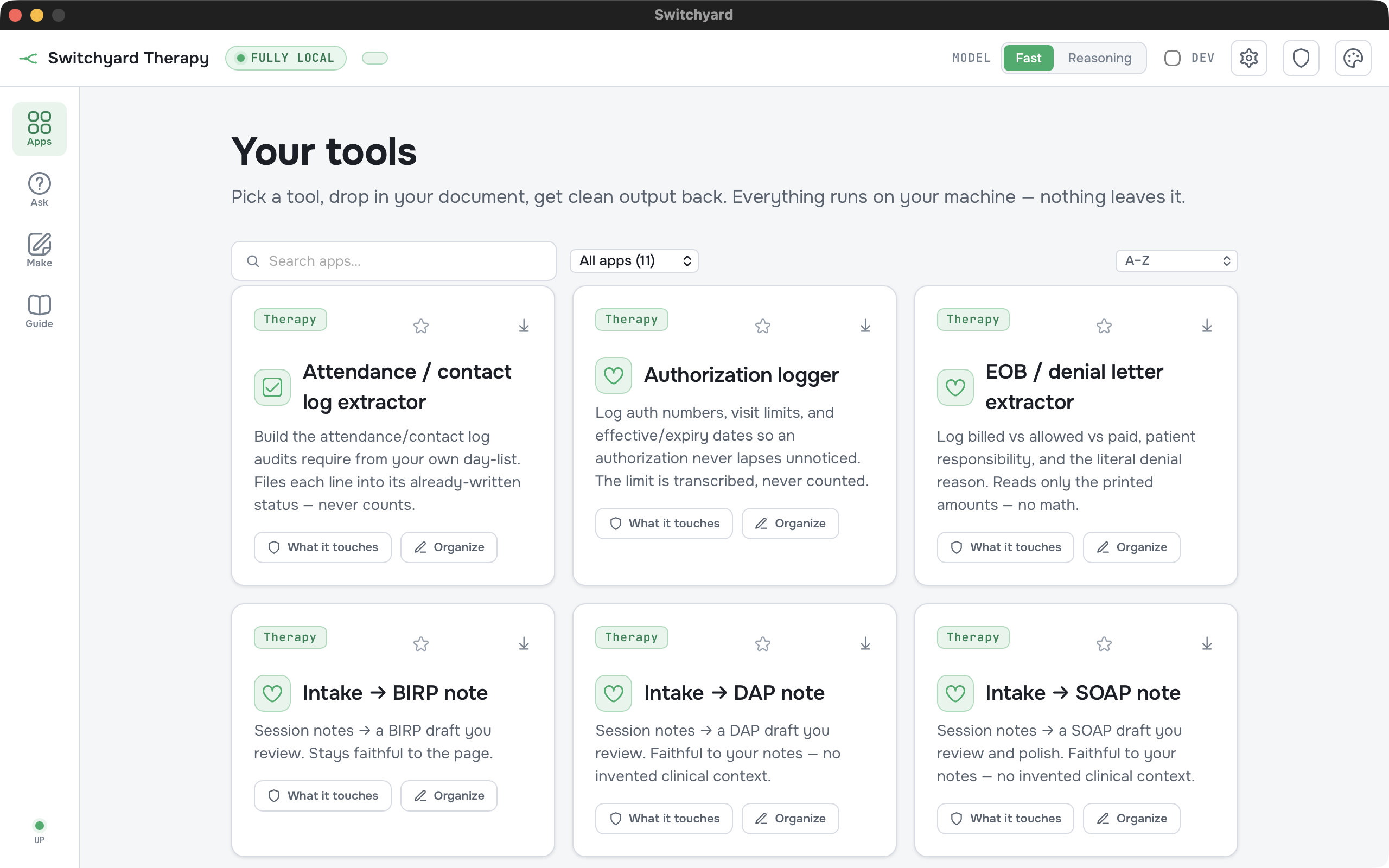Open What it touches for Attendance log extractor
The height and width of the screenshot is (868, 1389).
[x=323, y=547]
